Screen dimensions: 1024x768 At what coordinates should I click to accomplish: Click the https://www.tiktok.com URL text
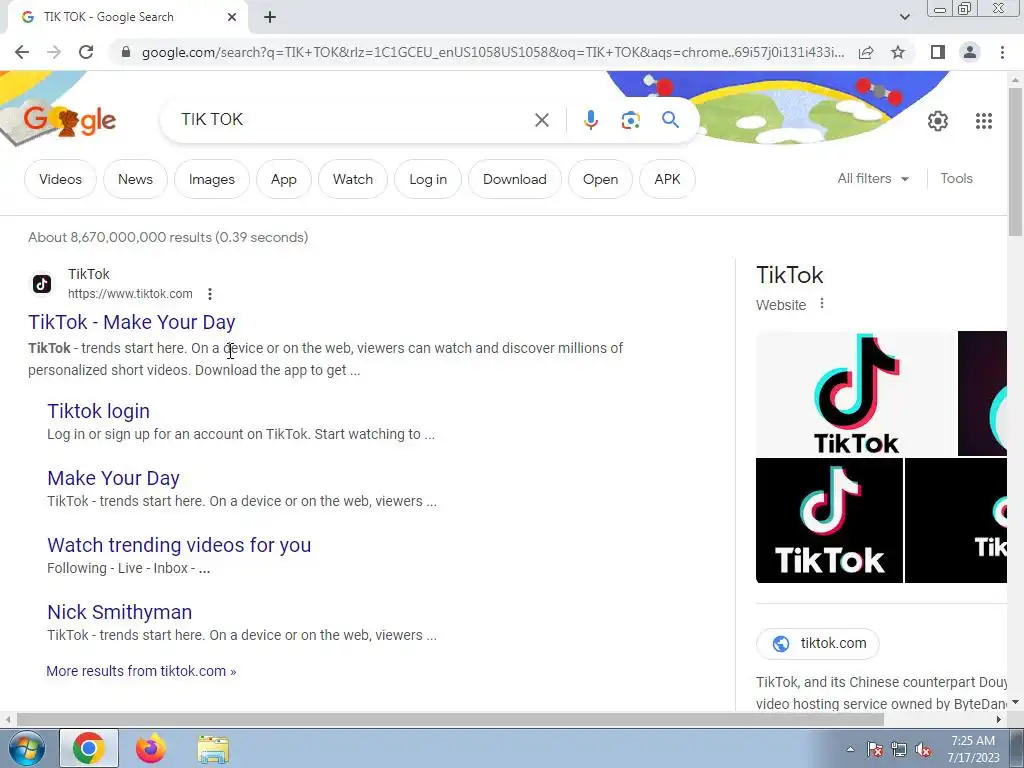click(130, 294)
